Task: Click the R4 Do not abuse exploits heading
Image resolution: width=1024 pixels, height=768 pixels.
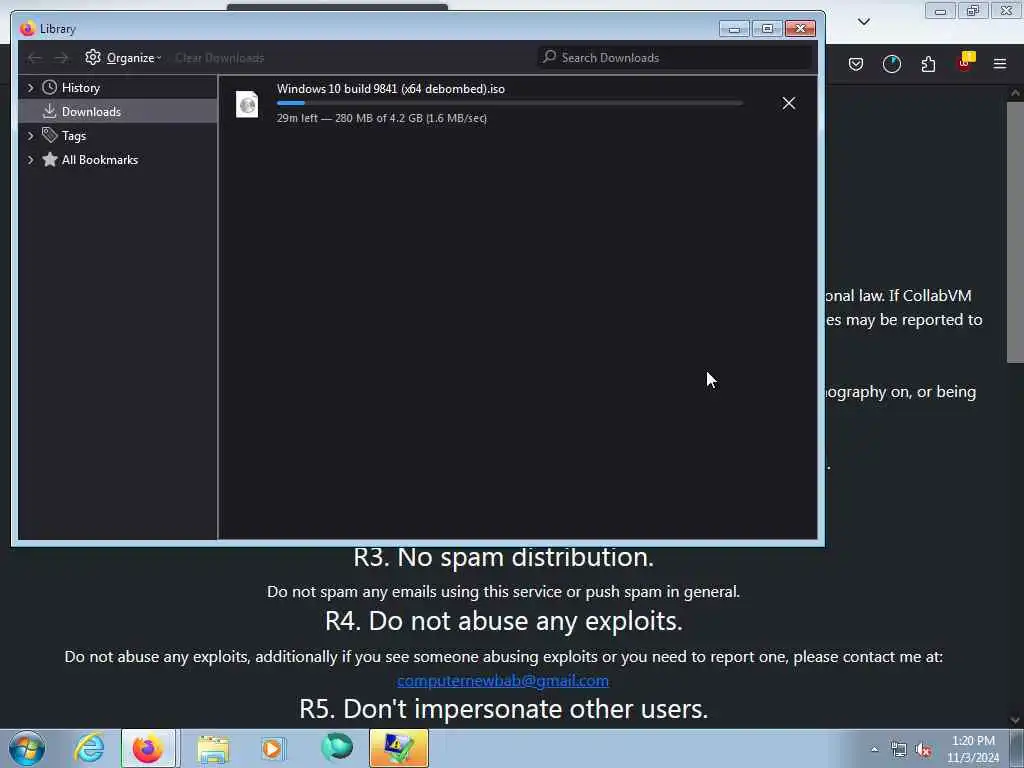Action: [x=504, y=620]
